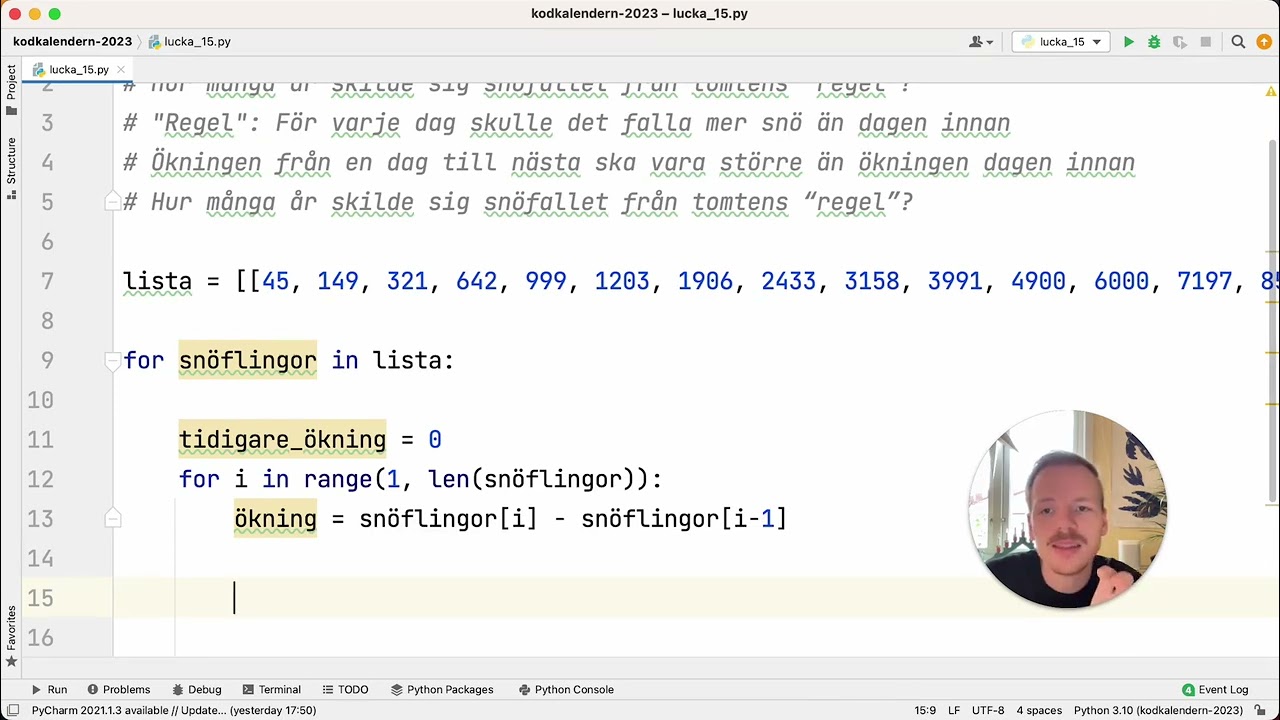Run with coverage icon in toolbar
The image size is (1280, 720).
(1180, 42)
